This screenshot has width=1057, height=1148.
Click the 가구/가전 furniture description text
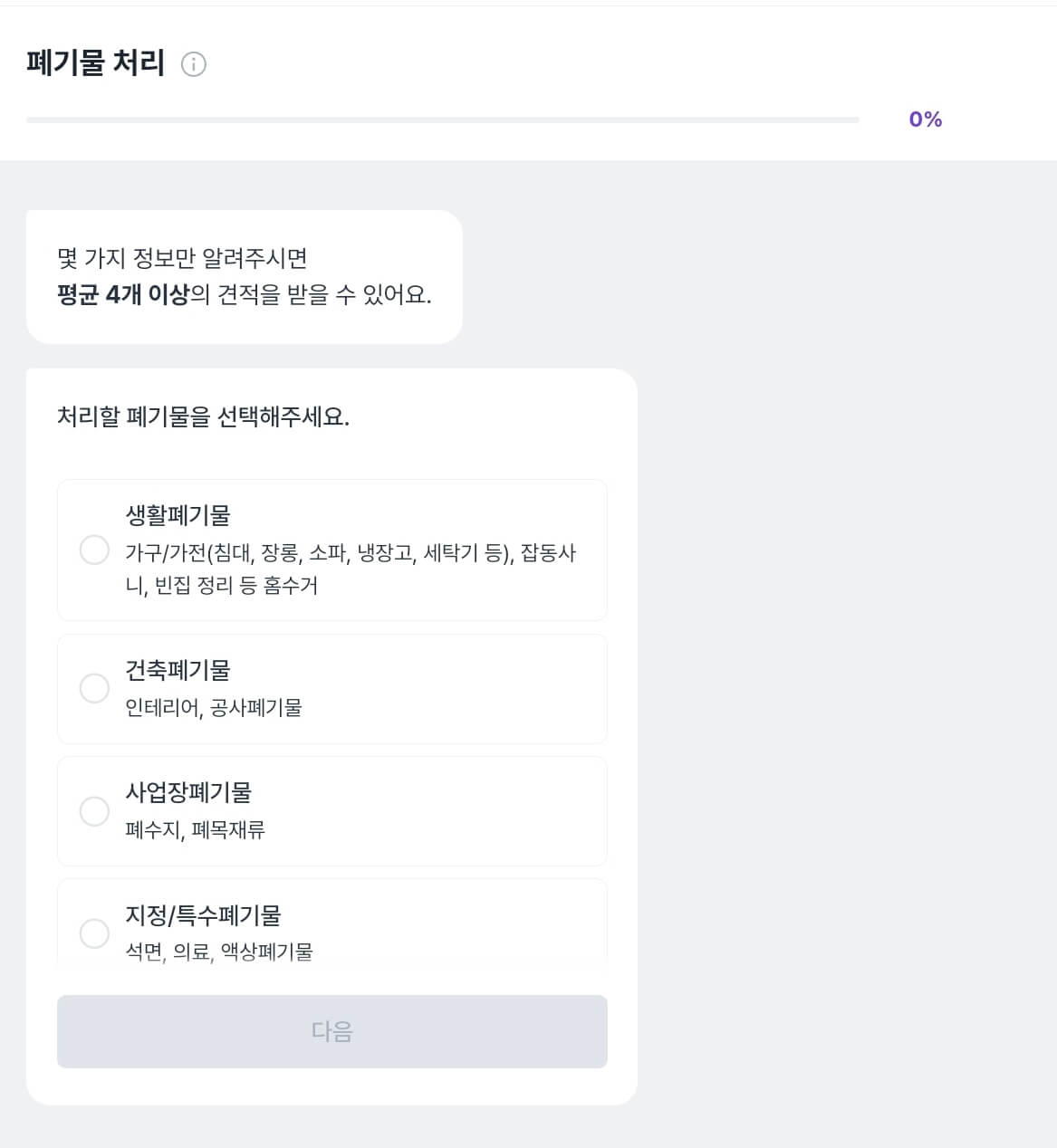coord(351,569)
